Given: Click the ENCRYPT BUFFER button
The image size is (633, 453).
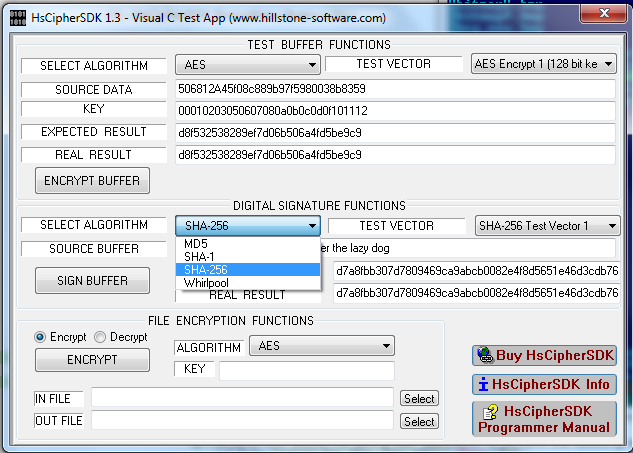Looking at the screenshot, I should tap(92, 180).
